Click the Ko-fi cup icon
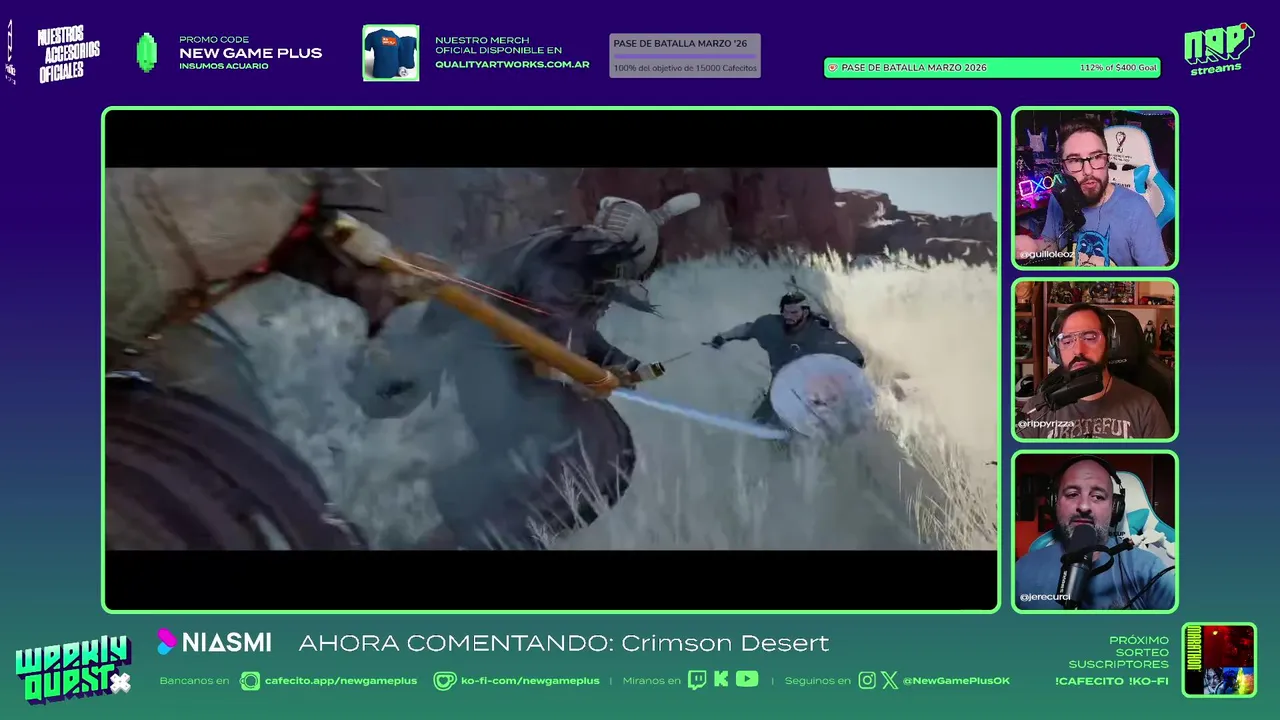 click(444, 681)
